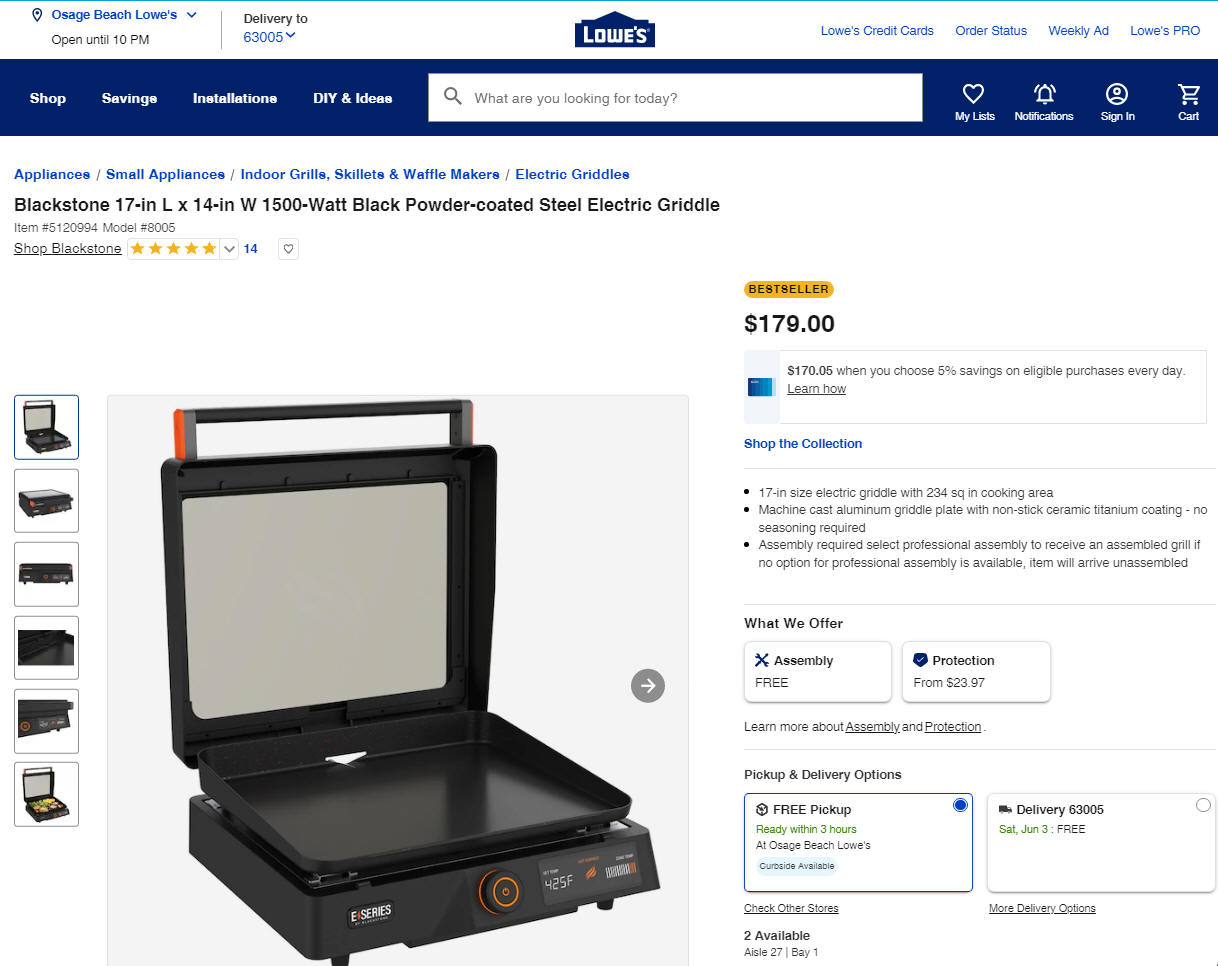This screenshot has height=966, width=1218.
Task: Open the Notifications bell icon
Action: coord(1044,94)
